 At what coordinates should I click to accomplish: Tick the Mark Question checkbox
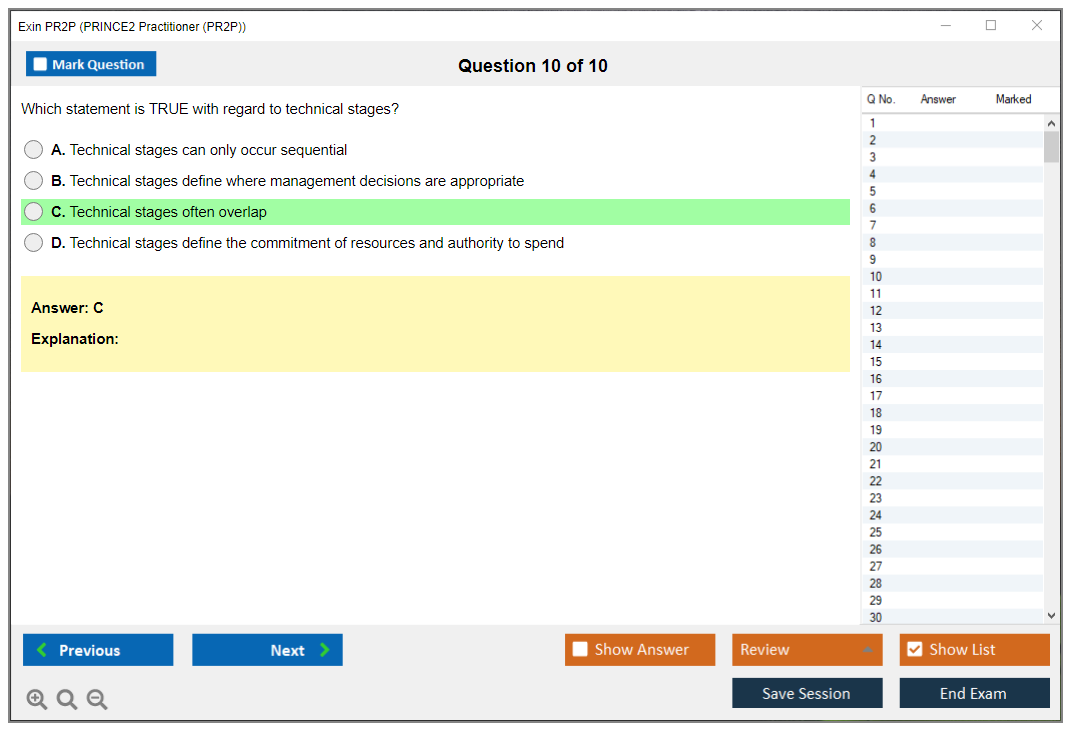[41, 65]
